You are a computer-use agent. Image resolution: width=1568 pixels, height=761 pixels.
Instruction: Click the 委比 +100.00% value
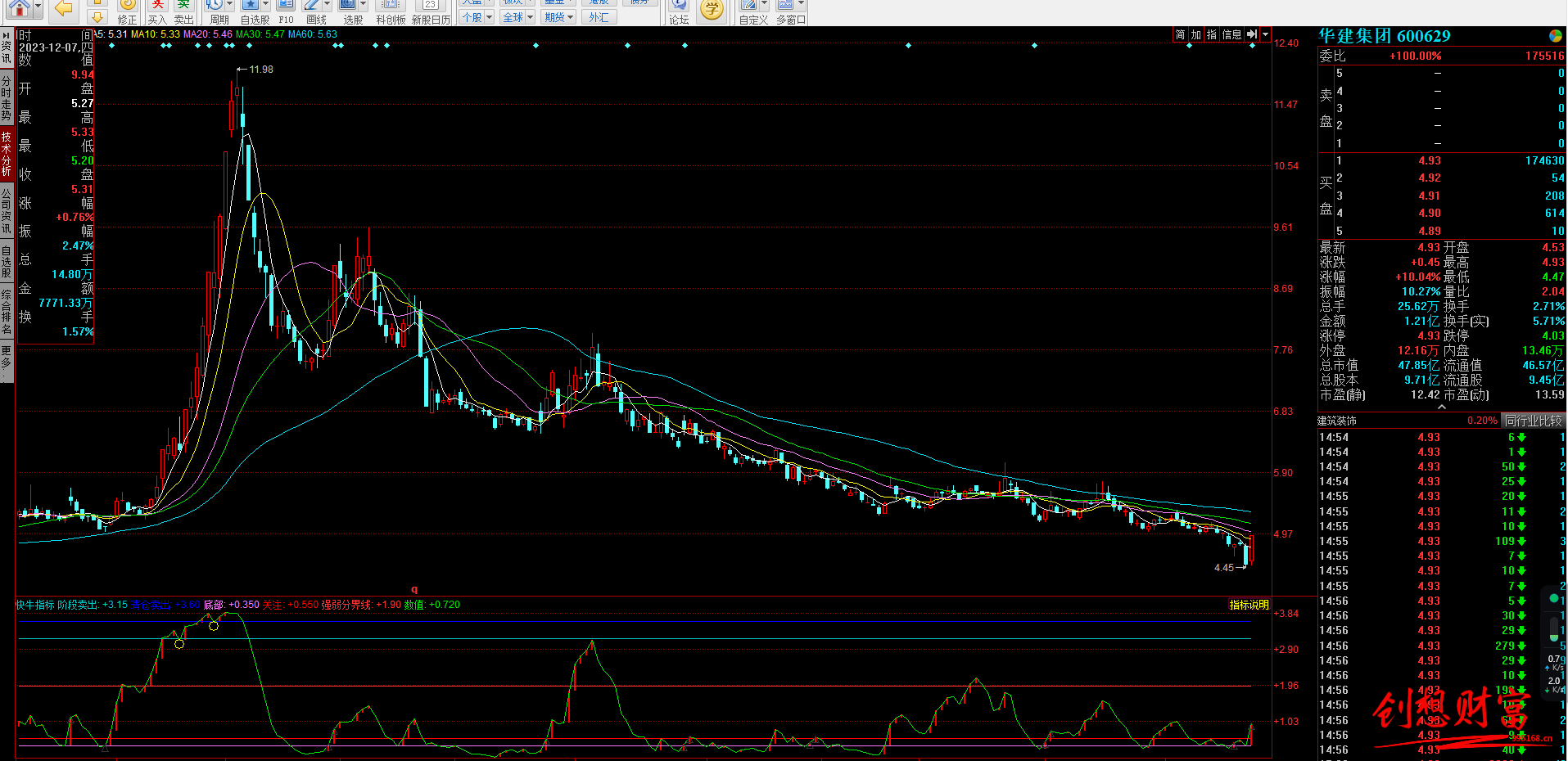point(1415,56)
